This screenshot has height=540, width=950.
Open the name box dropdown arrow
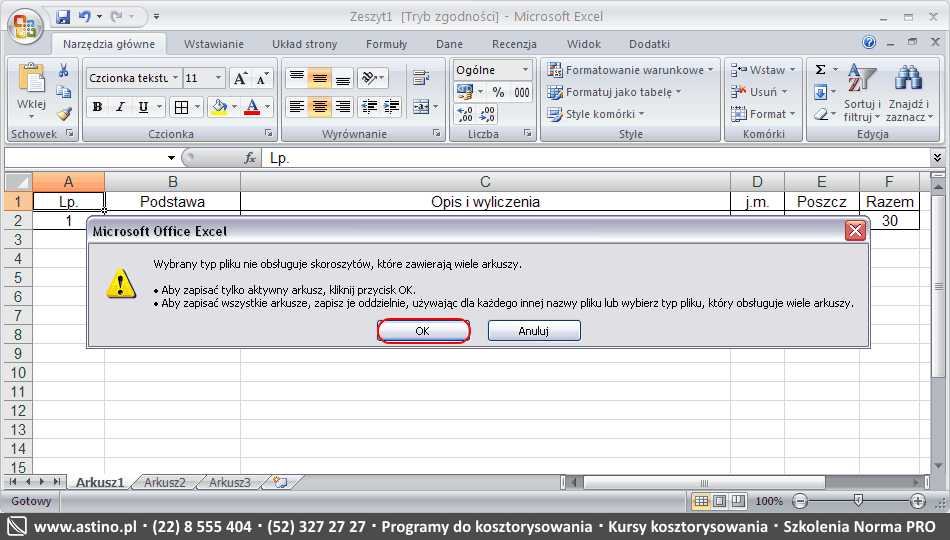coord(171,158)
